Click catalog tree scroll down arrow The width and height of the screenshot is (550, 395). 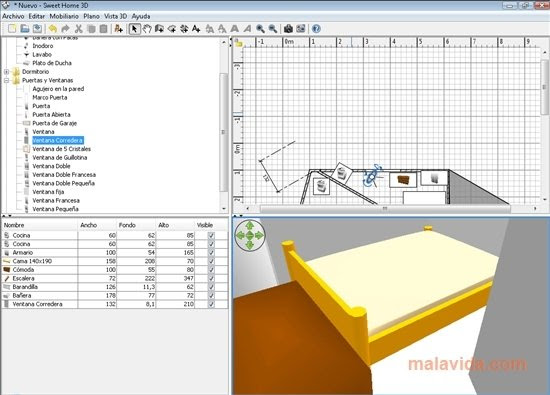coord(224,209)
